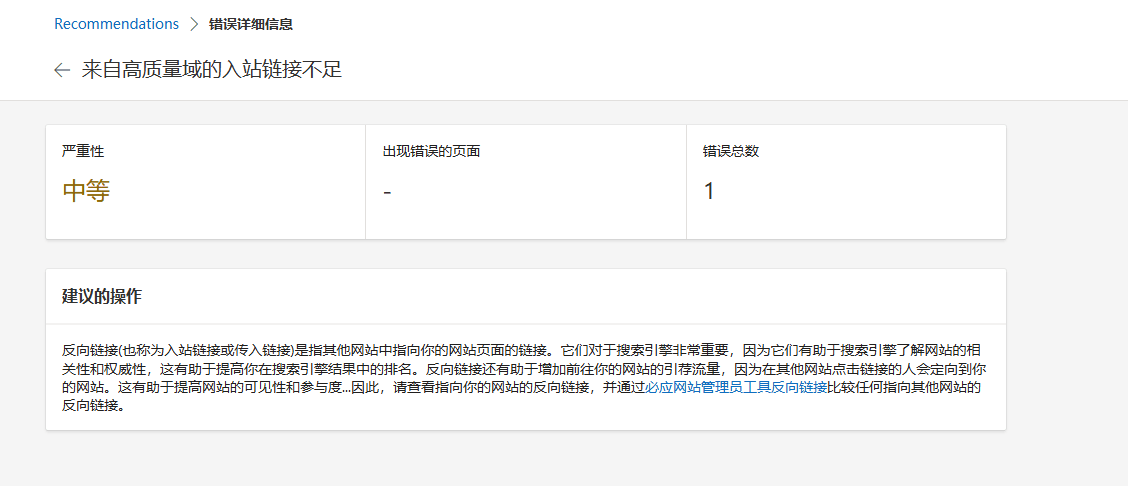
Task: Click the breadcrumb chevron separator
Action: (x=194, y=24)
